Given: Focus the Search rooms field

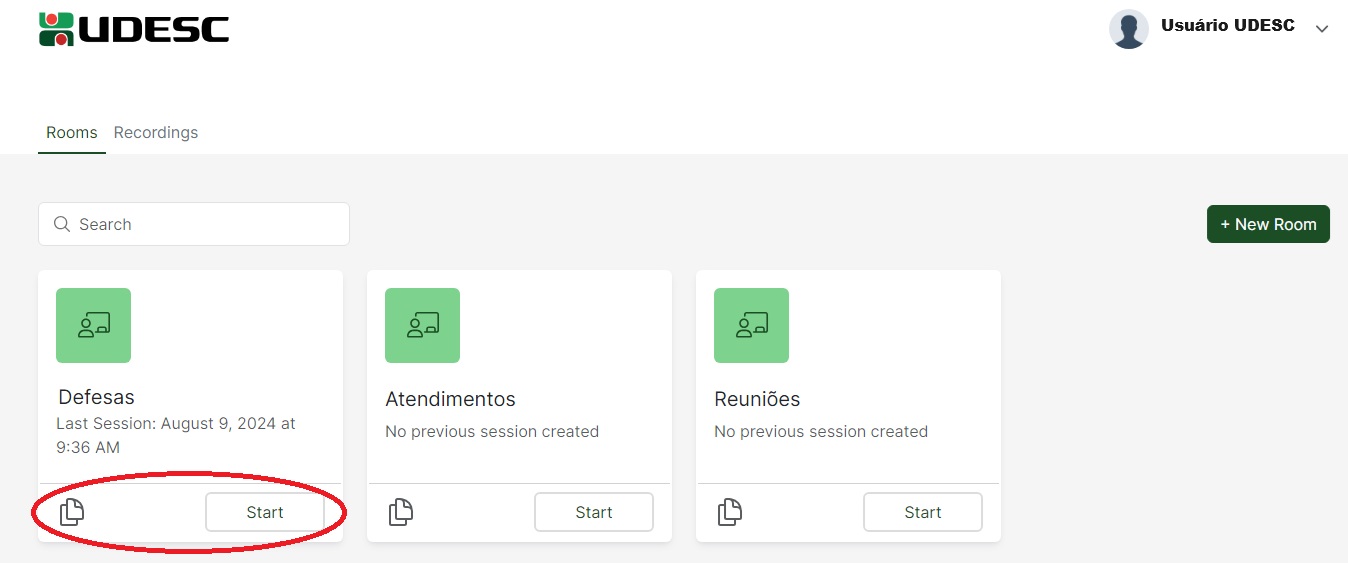Looking at the screenshot, I should [205, 224].
